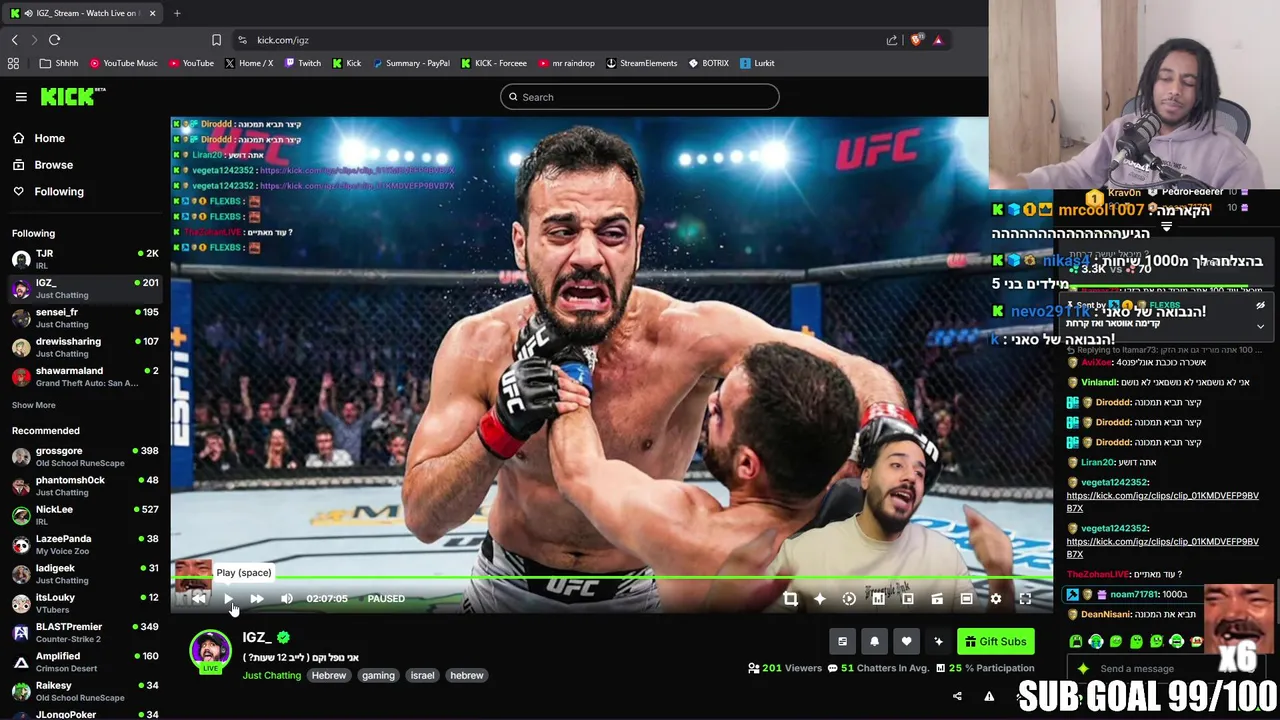
Task: Open the Just Chatting category link
Action: click(271, 675)
